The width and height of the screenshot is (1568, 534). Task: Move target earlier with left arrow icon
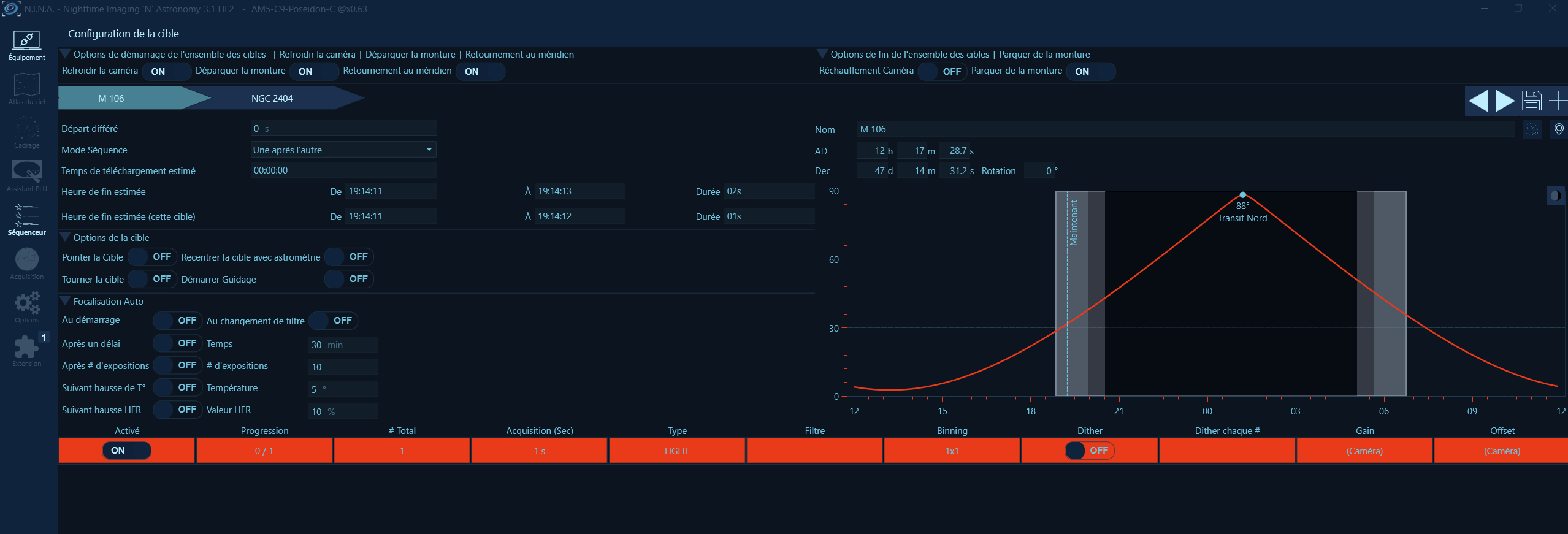click(x=1478, y=101)
